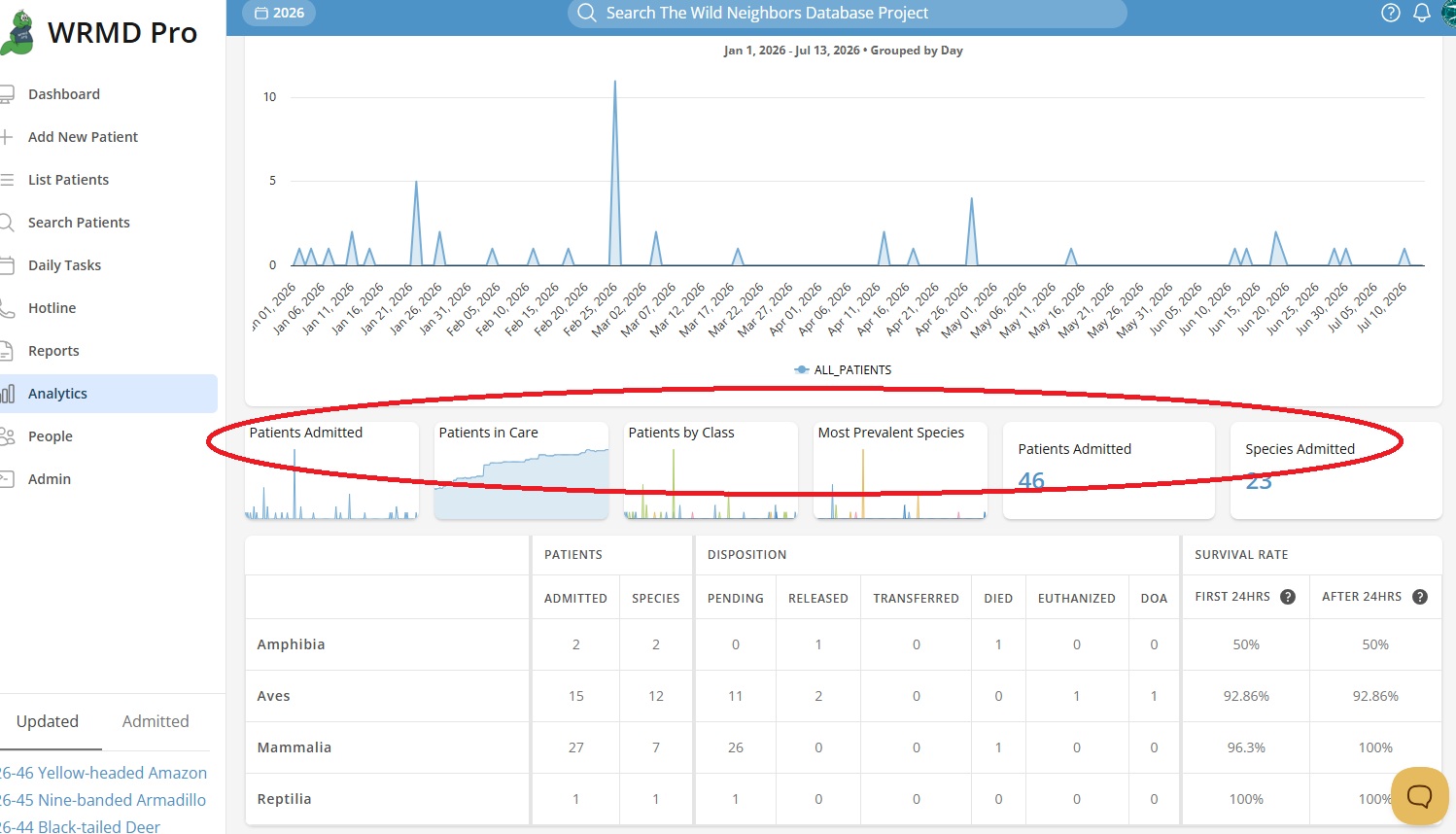Switch to the Admitted tab
This screenshot has height=834, width=1456.
click(x=156, y=721)
